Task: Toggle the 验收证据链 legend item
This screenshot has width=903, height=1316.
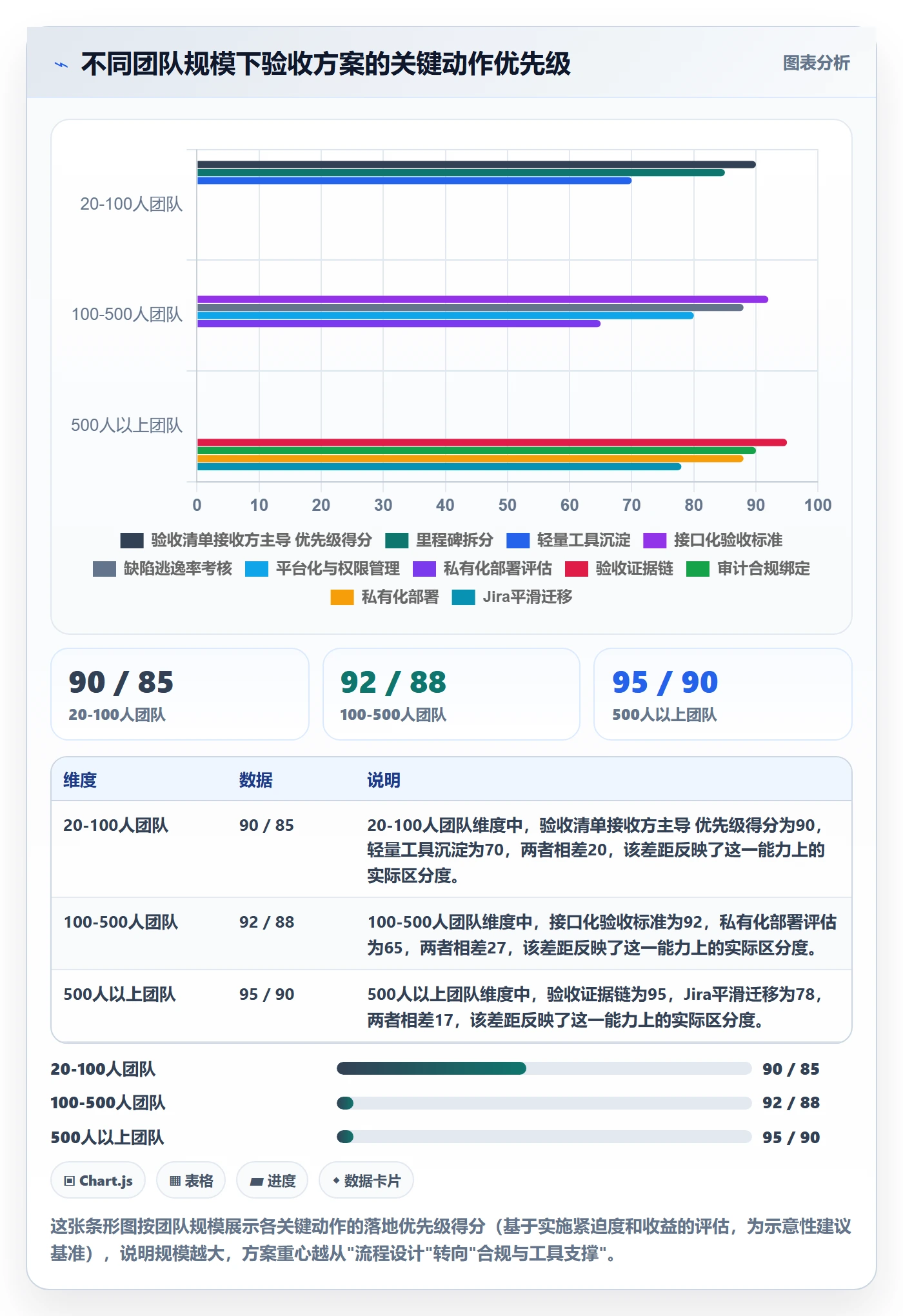Action: [619, 568]
